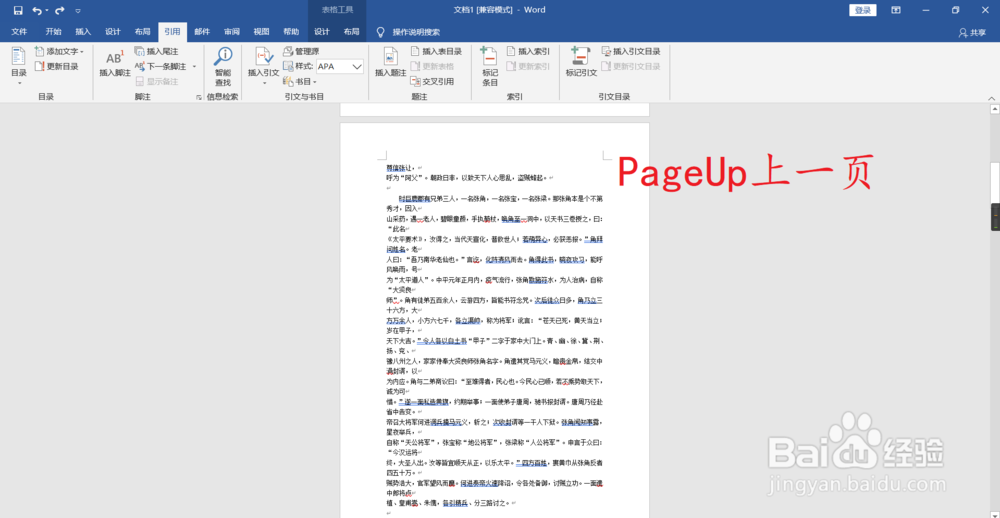Open Table Tools Design (设计) tab
The width and height of the screenshot is (1000, 518).
pos(321,32)
